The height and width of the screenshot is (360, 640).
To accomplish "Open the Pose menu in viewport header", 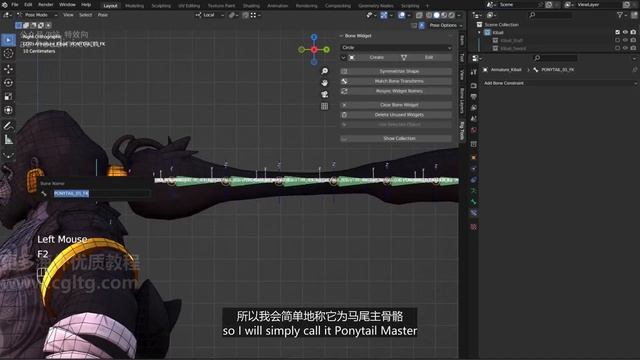I will click(102, 15).
